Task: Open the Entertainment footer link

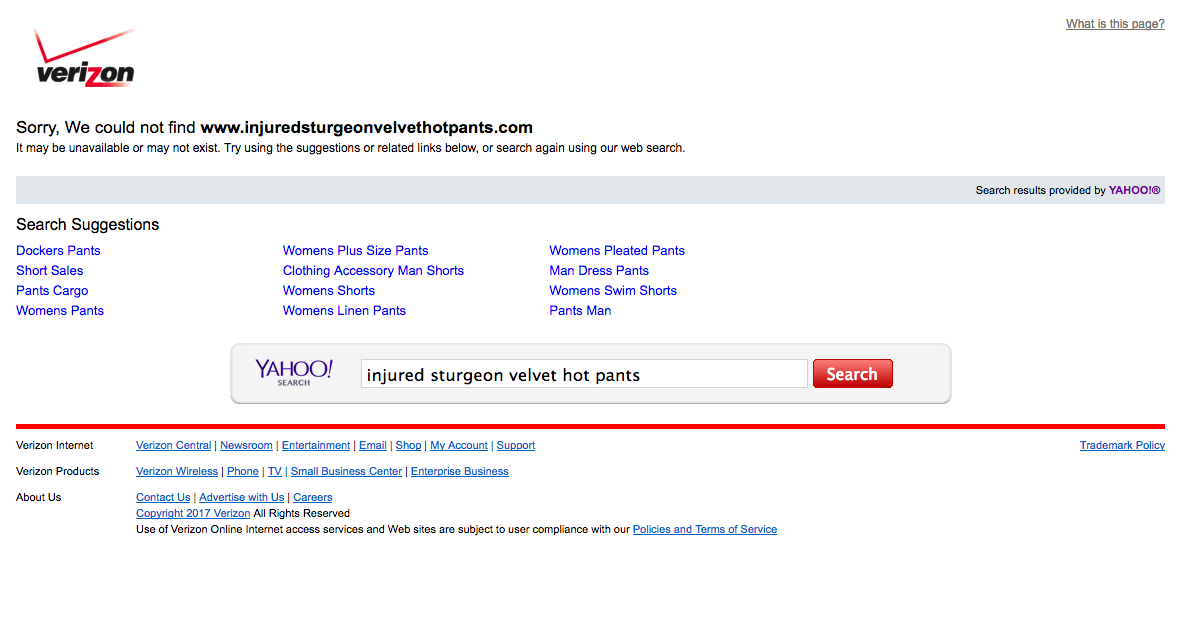Action: point(316,446)
